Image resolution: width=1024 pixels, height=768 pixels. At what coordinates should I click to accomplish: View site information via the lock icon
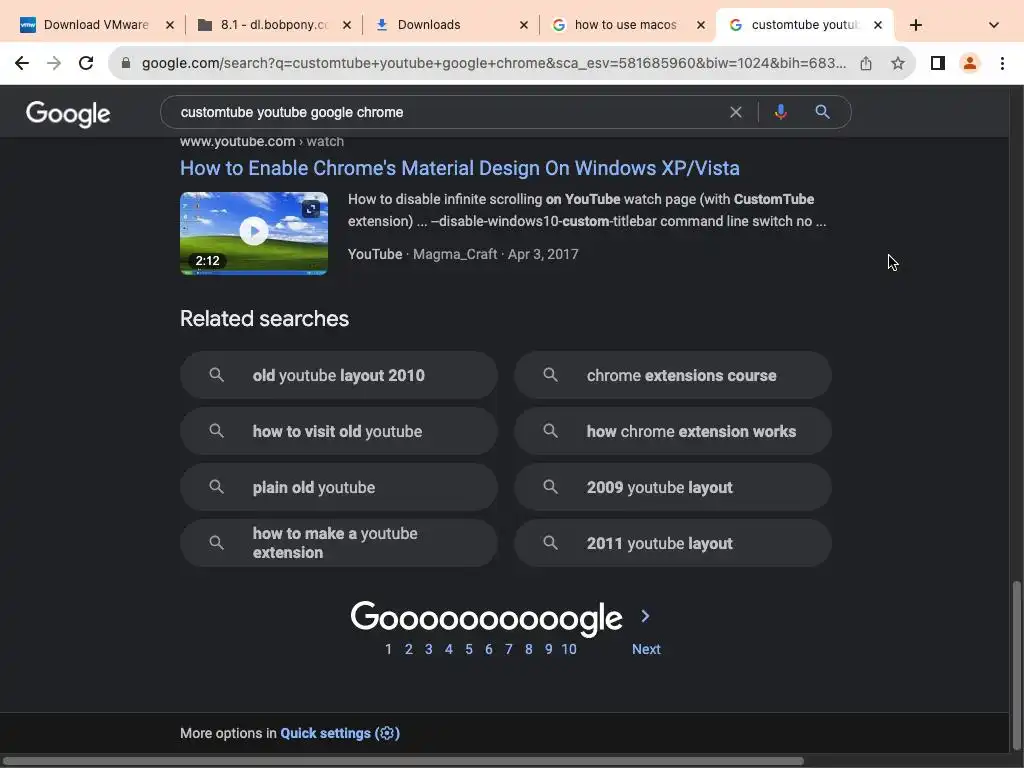pyautogui.click(x=126, y=63)
